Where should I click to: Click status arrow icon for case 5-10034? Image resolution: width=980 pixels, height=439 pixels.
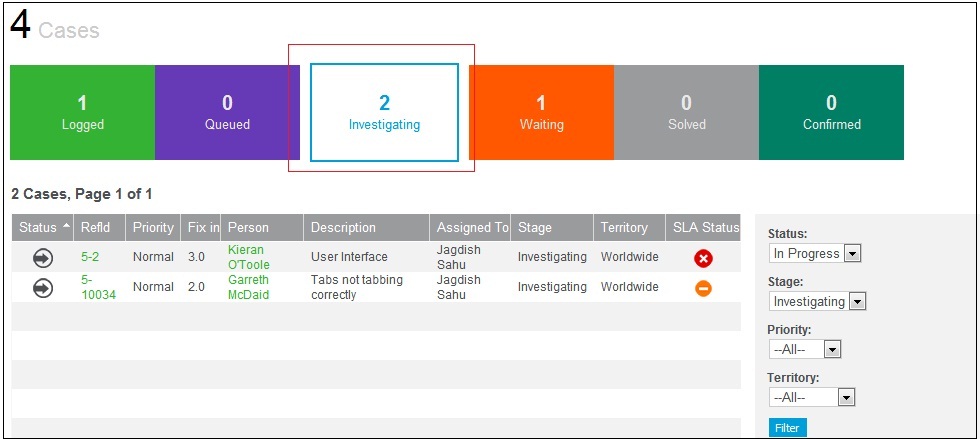point(43,288)
